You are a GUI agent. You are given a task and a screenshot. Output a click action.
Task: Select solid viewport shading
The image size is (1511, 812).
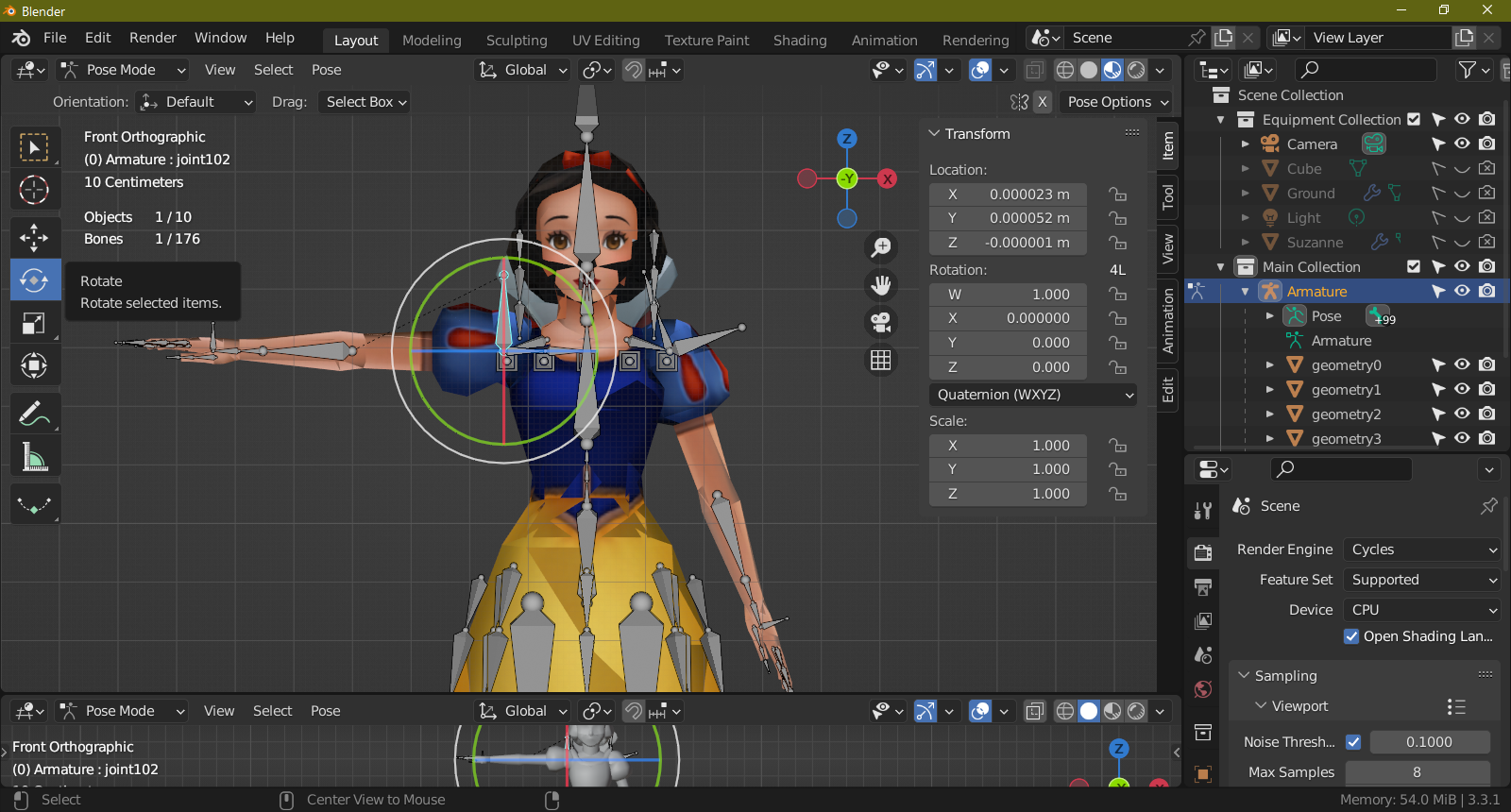coord(1089,70)
